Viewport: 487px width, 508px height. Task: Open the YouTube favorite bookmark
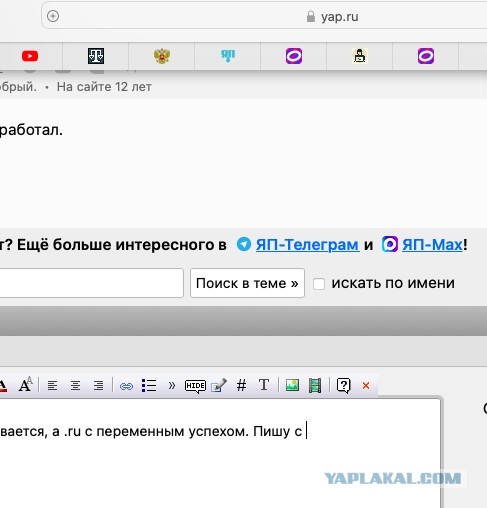[x=30, y=56]
